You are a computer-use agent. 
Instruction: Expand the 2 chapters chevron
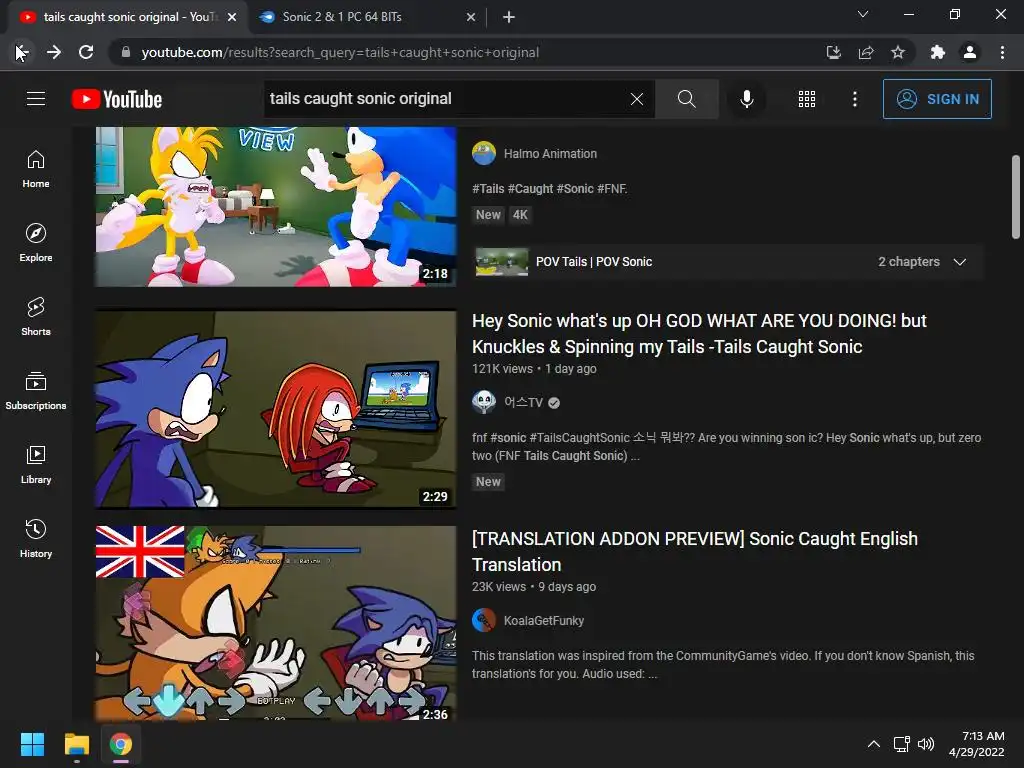coord(959,262)
